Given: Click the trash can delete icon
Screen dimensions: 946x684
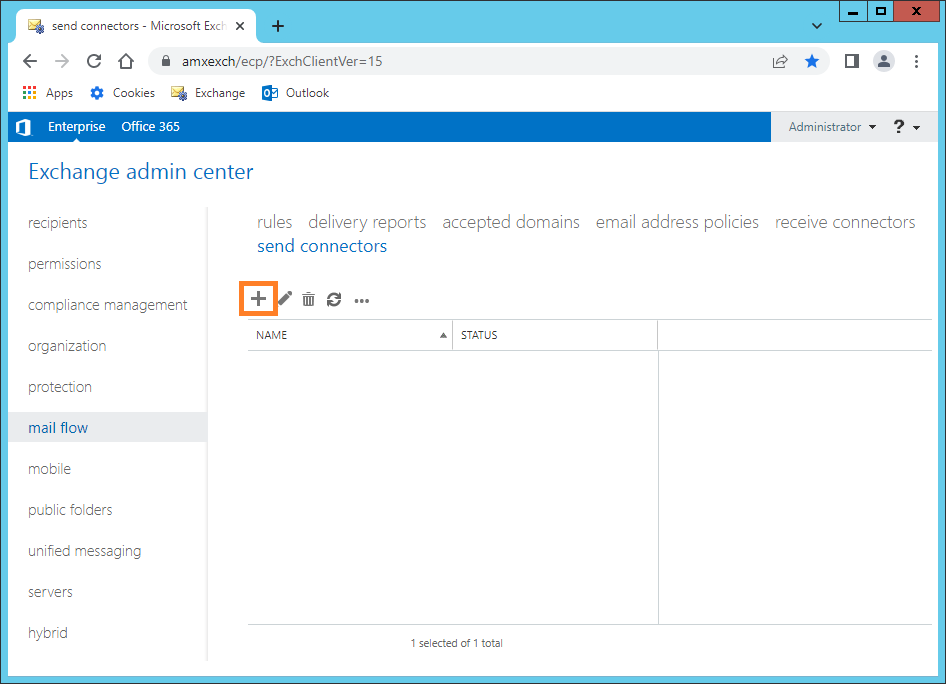Looking at the screenshot, I should (308, 299).
